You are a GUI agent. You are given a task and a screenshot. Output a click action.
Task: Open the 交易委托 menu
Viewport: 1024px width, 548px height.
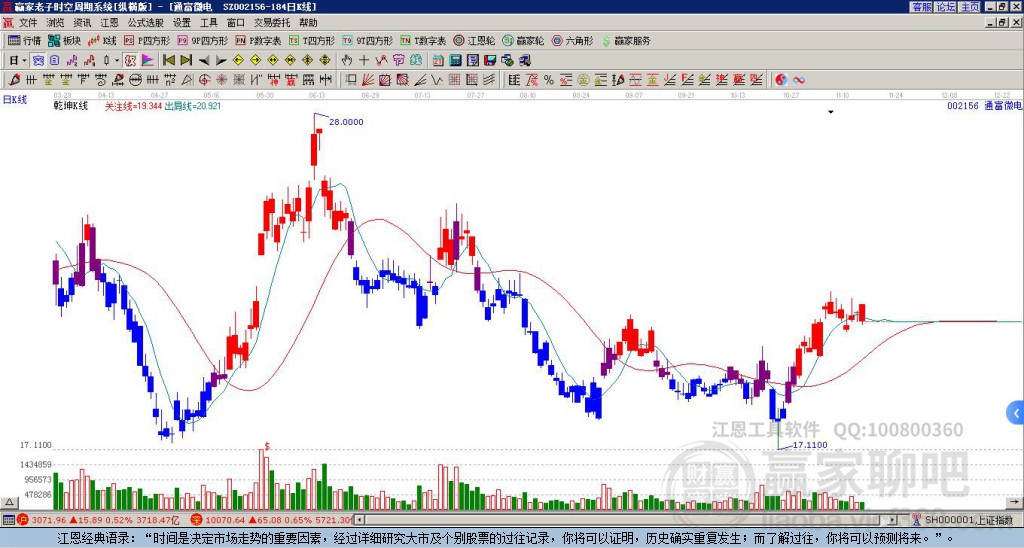point(272,23)
